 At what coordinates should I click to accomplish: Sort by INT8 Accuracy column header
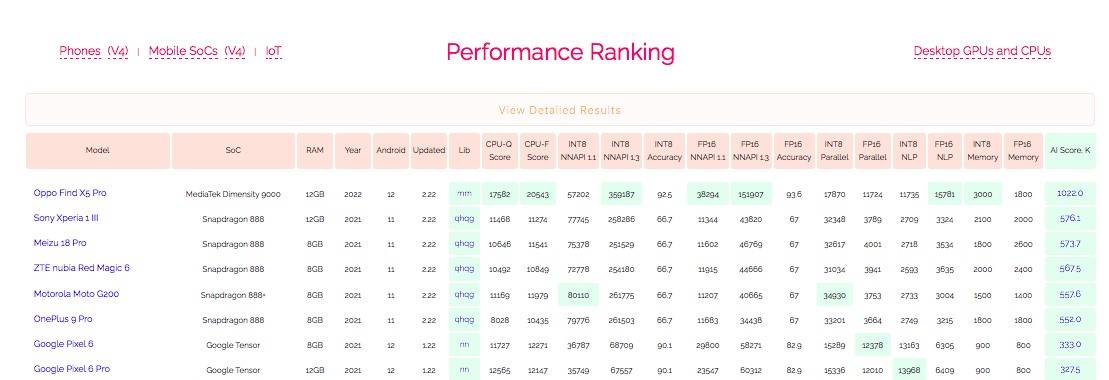tap(664, 151)
